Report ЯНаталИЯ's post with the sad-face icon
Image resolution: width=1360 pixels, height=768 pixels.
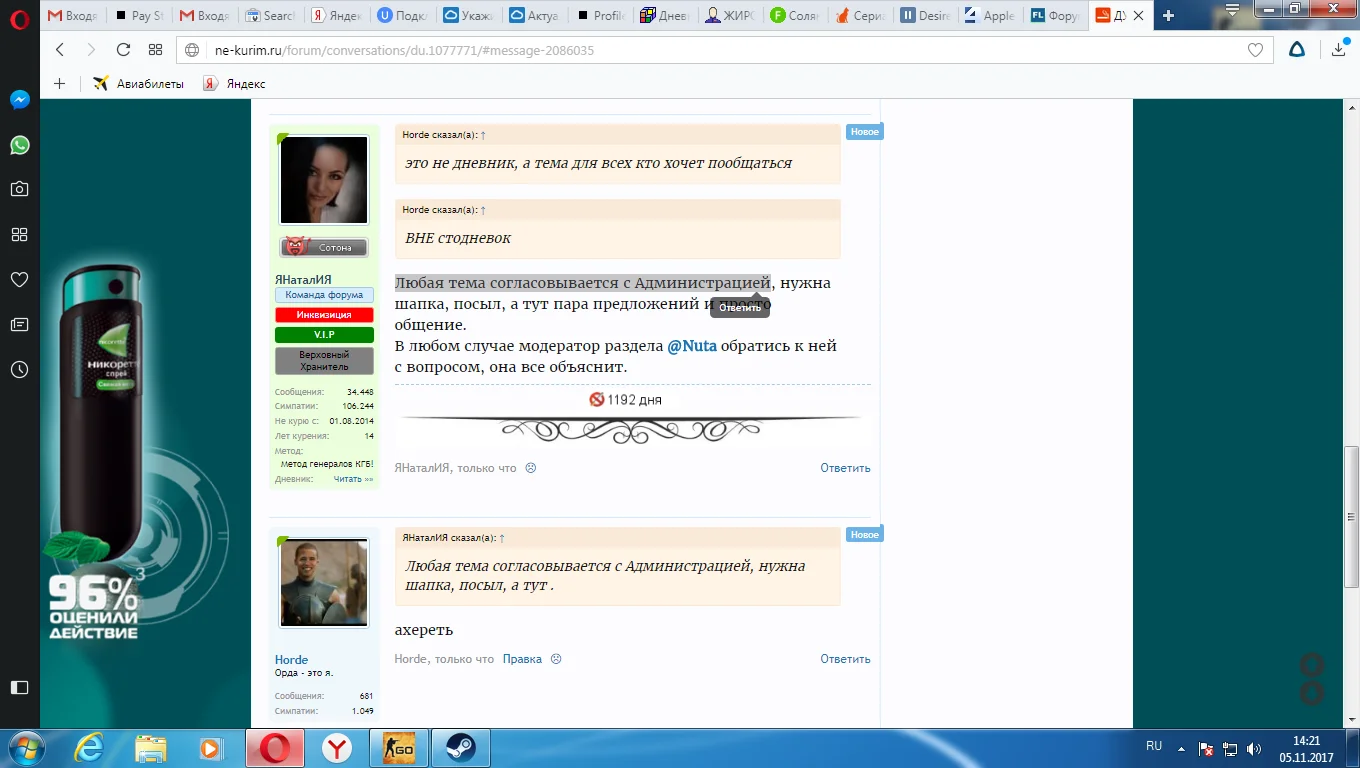point(531,468)
